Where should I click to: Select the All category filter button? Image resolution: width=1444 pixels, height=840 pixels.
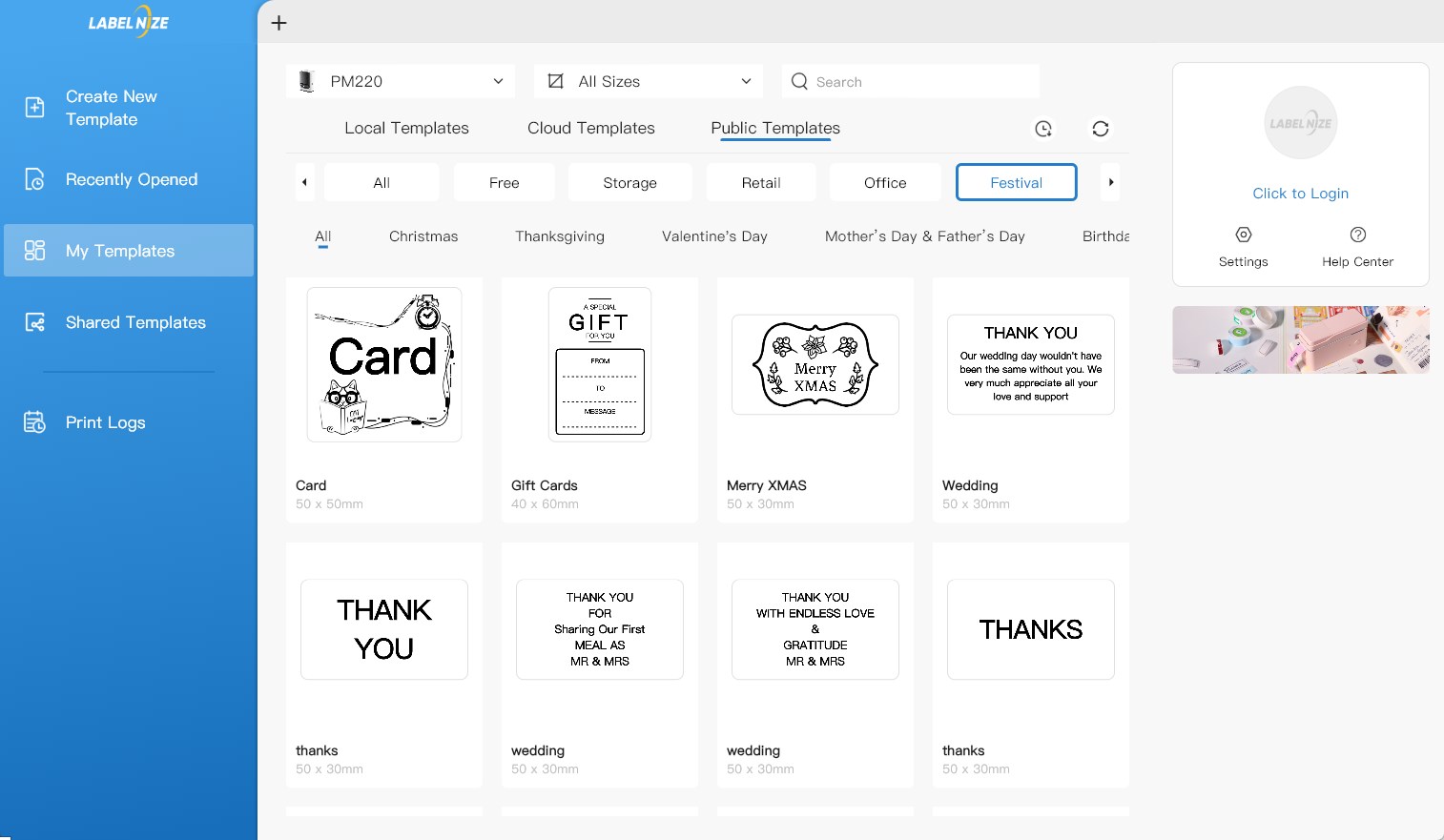click(x=382, y=182)
